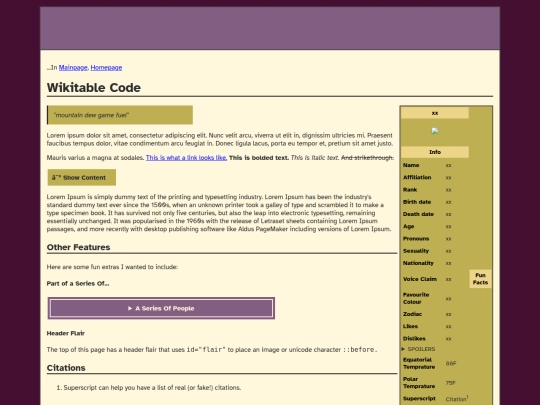Click the ::before code snippet

coord(360,350)
